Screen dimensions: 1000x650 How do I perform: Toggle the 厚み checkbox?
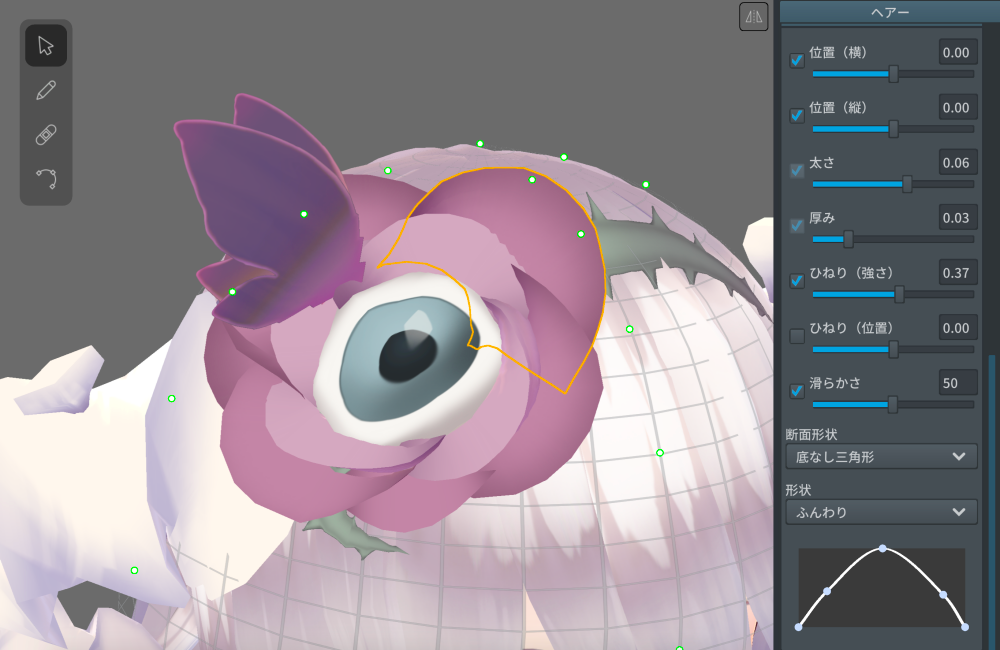tap(797, 226)
